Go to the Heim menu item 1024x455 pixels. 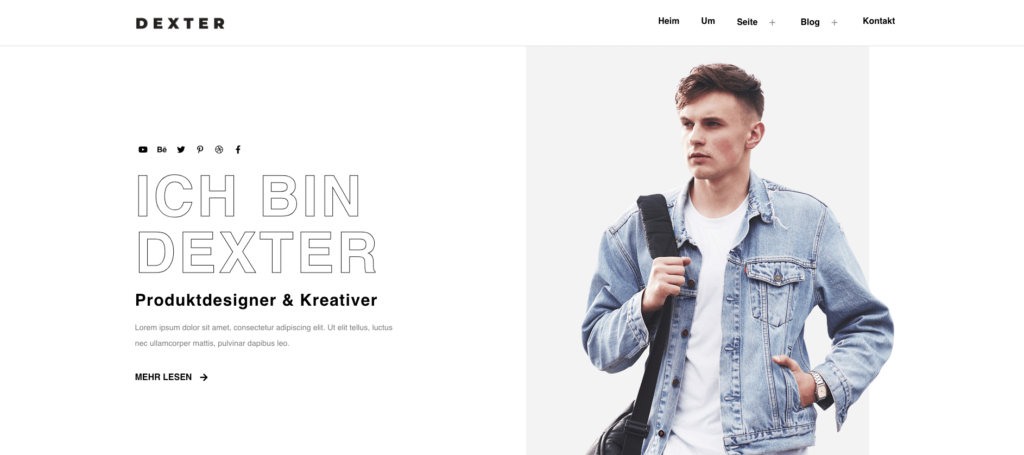coord(669,21)
